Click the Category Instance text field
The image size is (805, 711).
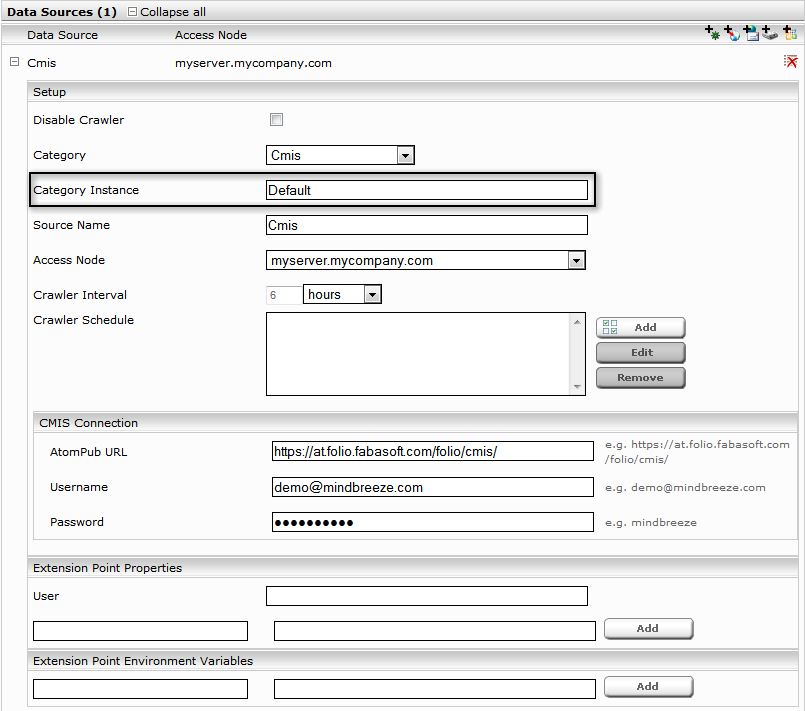426,190
